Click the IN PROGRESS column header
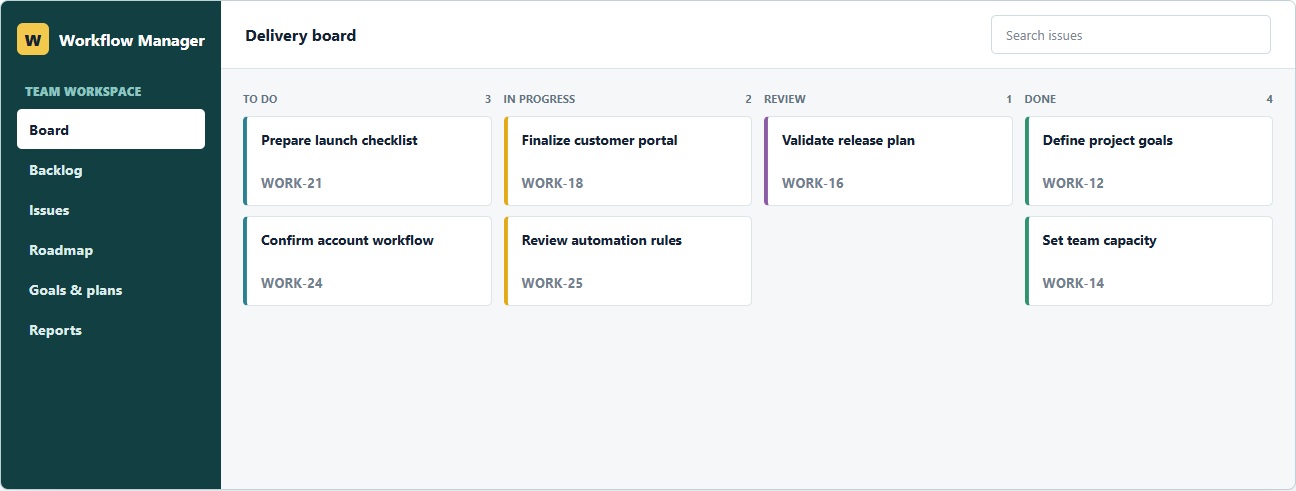Viewport: 1296px width, 491px height. [540, 99]
